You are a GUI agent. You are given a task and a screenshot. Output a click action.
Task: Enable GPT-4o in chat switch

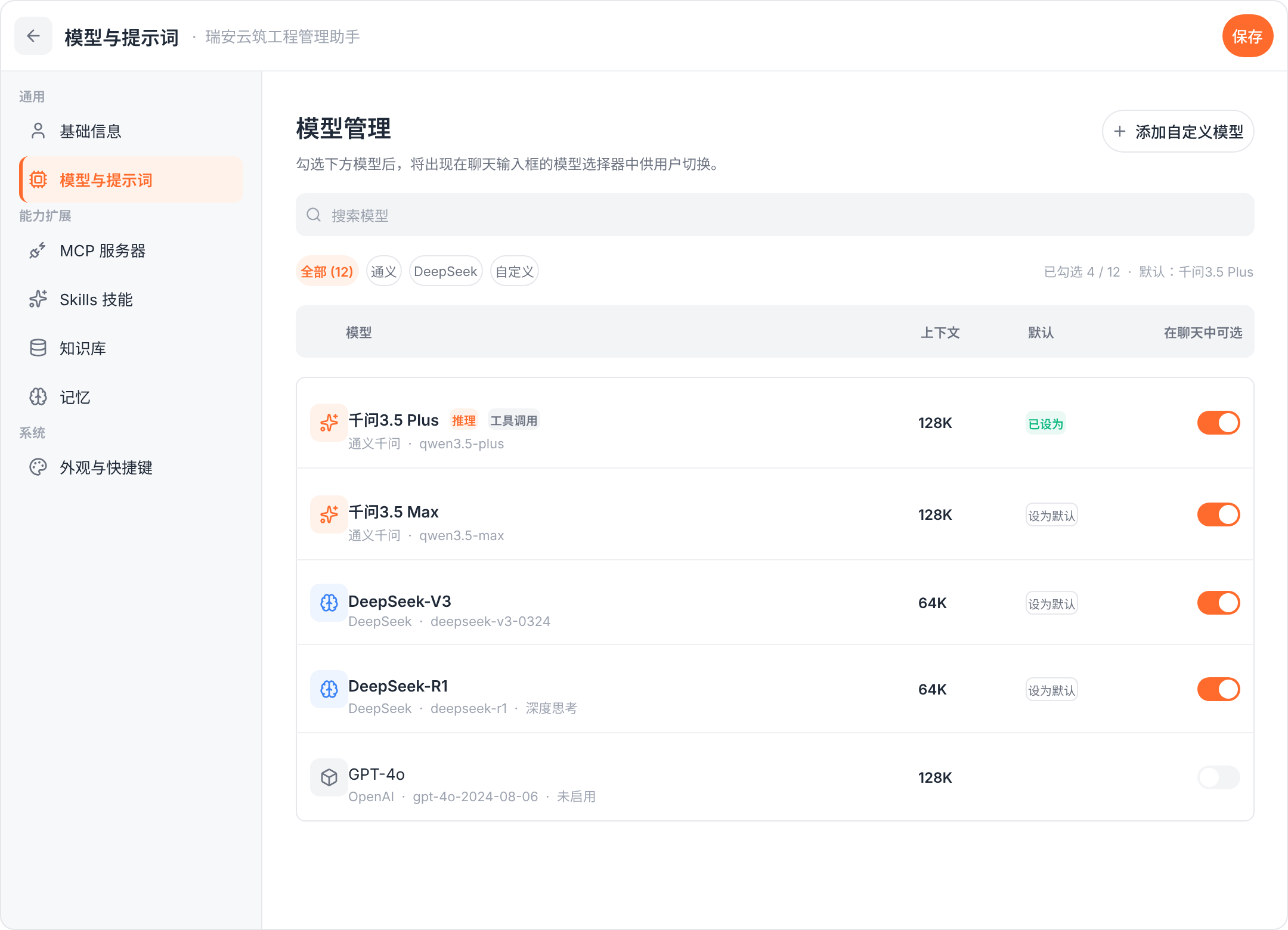click(x=1218, y=777)
